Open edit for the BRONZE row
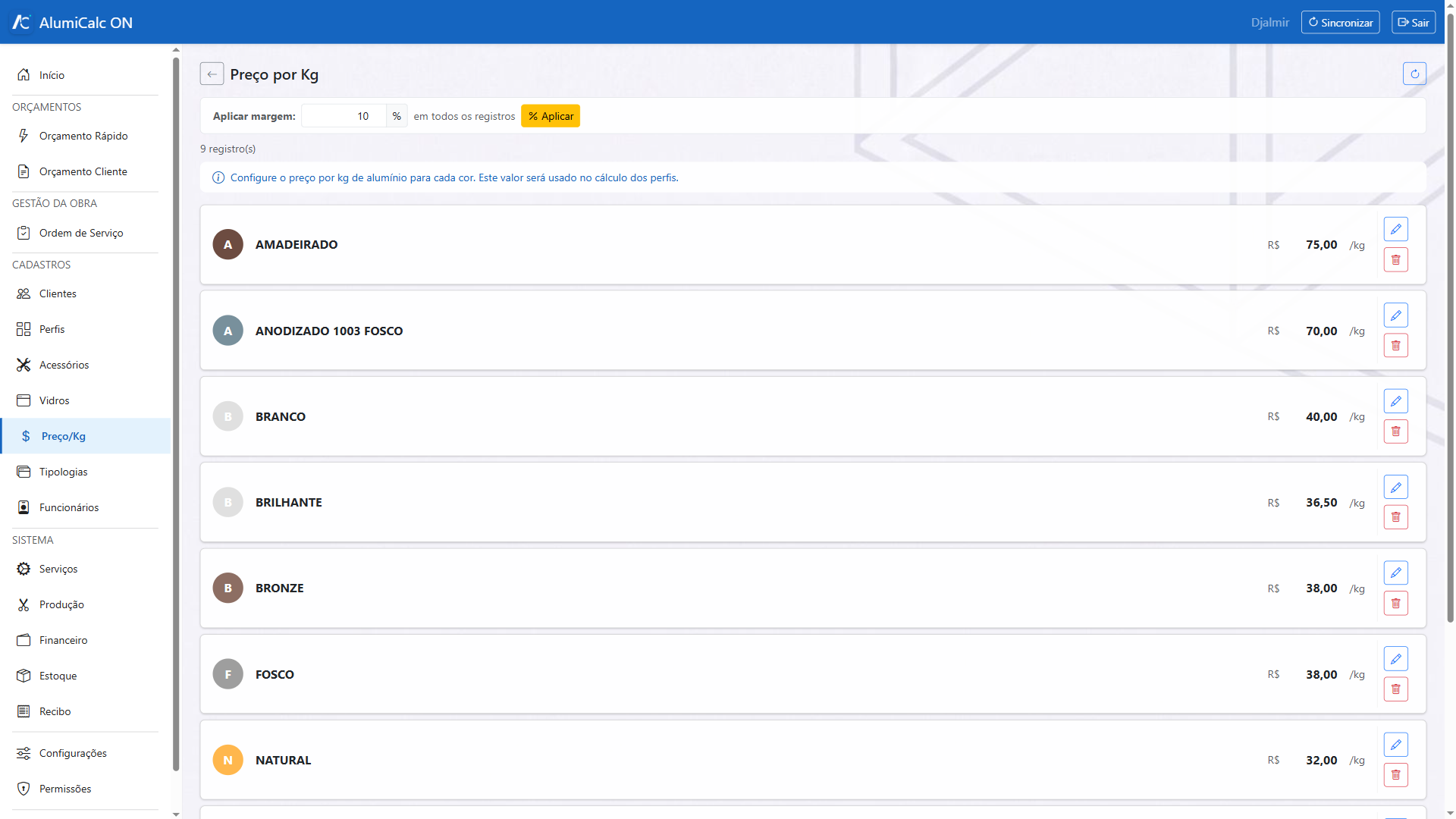This screenshot has width=1456, height=819. click(1395, 573)
